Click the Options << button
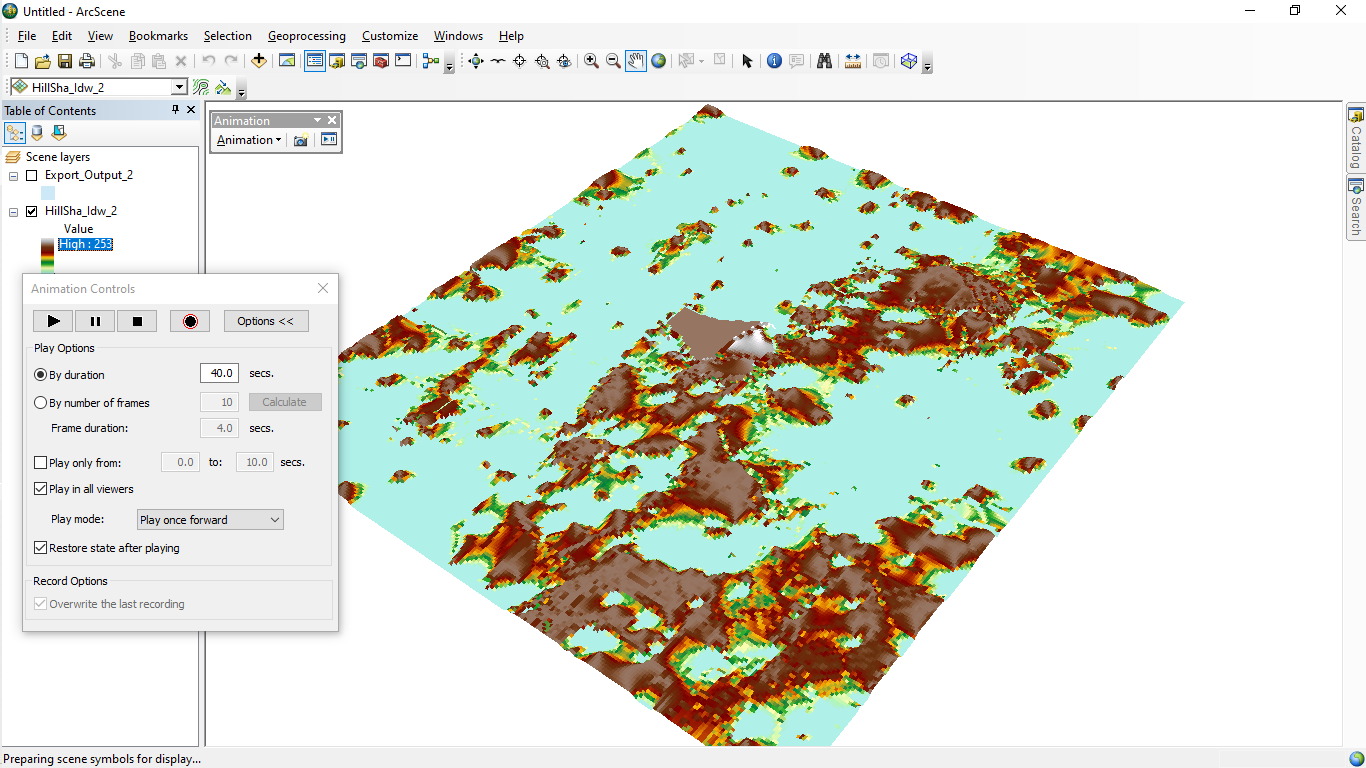1366x768 pixels. [x=266, y=321]
